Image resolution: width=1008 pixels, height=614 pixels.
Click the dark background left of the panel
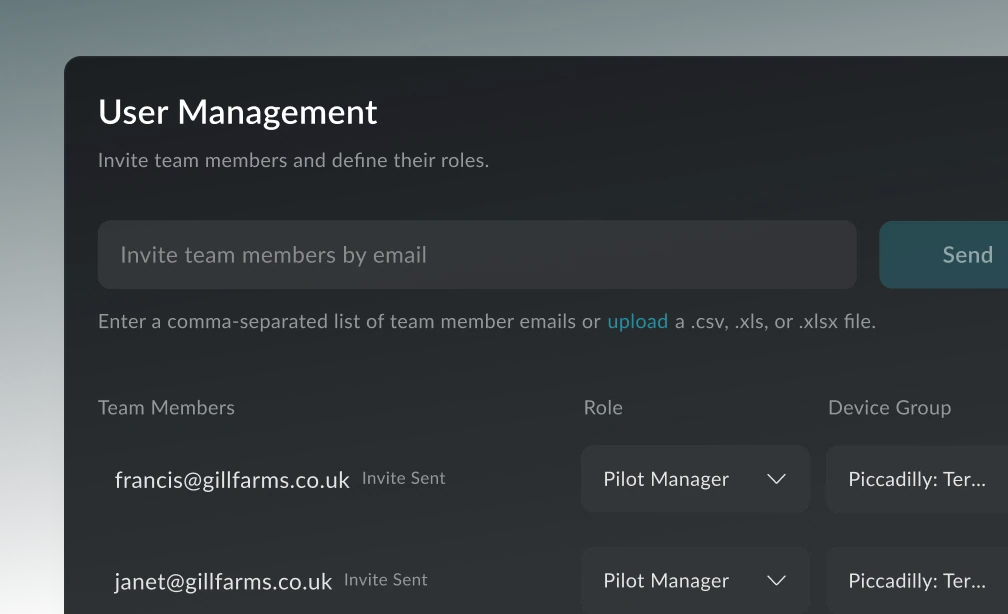click(x=32, y=300)
